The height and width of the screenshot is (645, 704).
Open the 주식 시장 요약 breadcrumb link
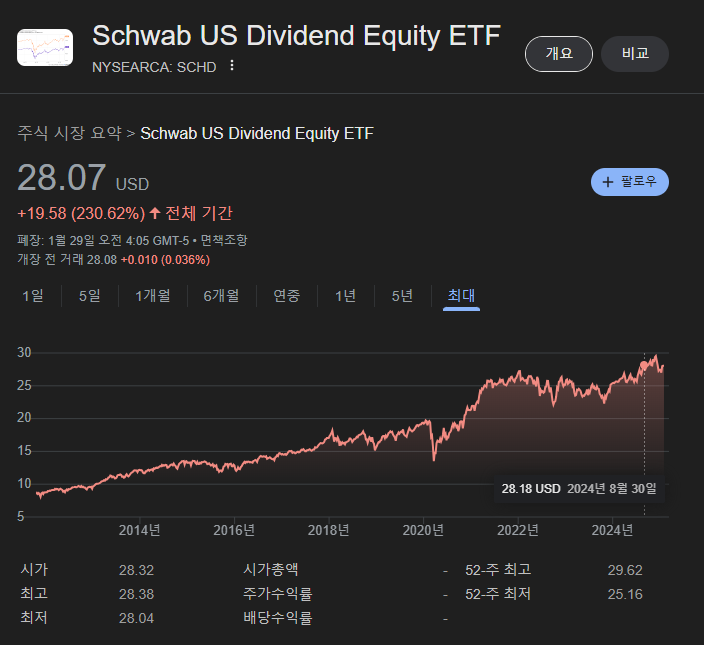tap(70, 133)
